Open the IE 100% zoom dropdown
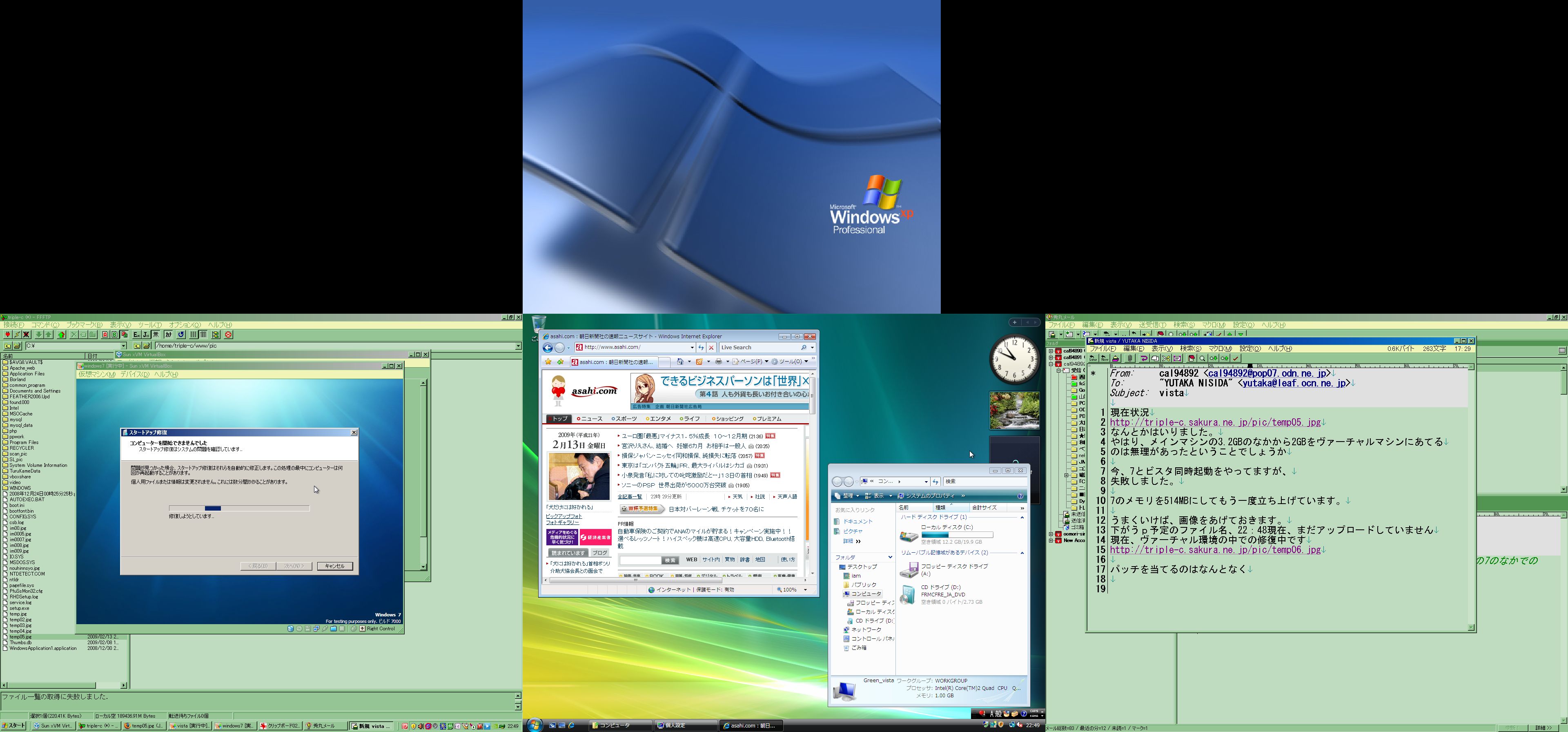This screenshot has width=1568, height=732. [x=805, y=589]
